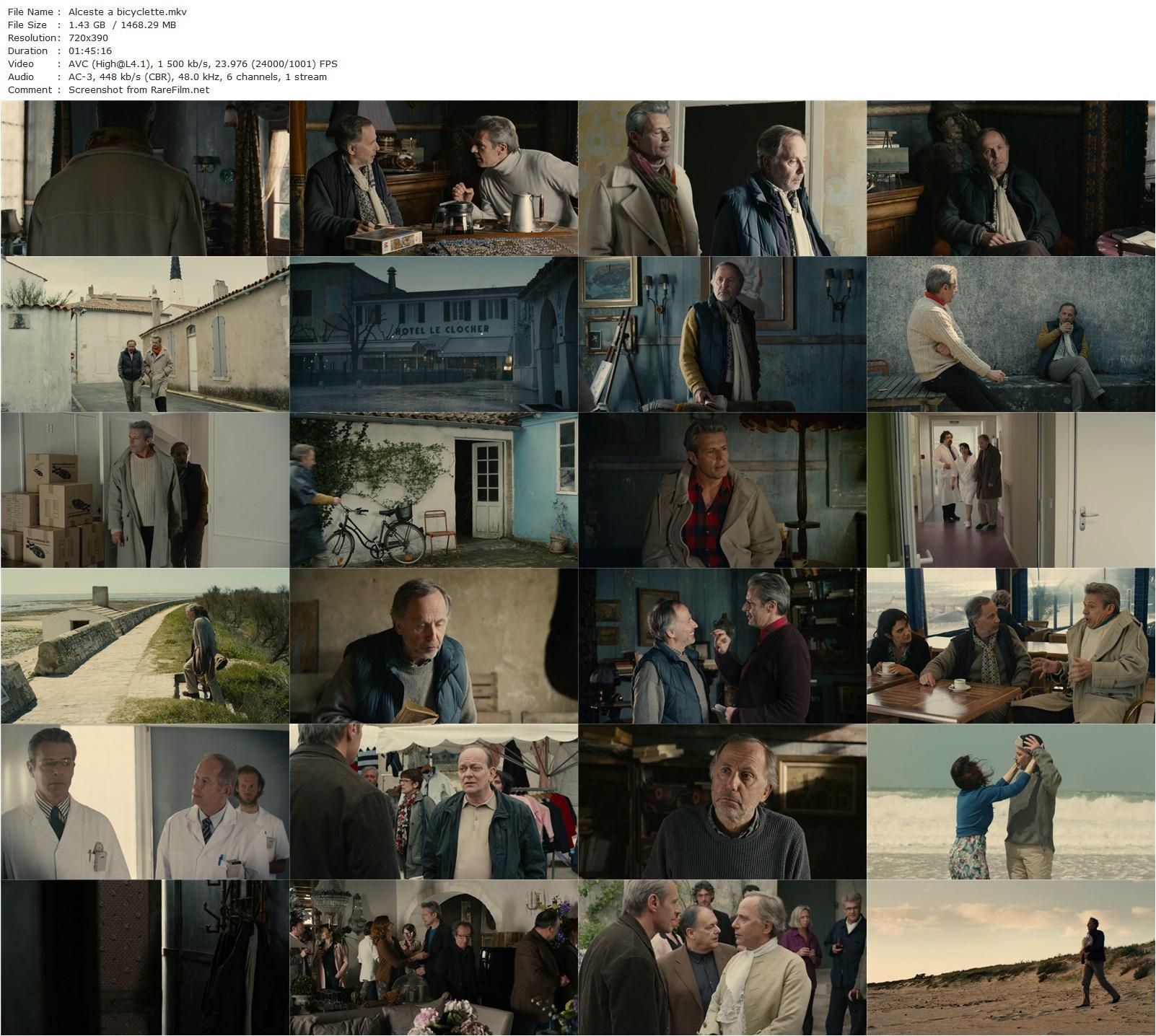Click the Hotel Le Clocher building thumbnail
Viewport: 1156px width, 1036px height.
tap(434, 334)
